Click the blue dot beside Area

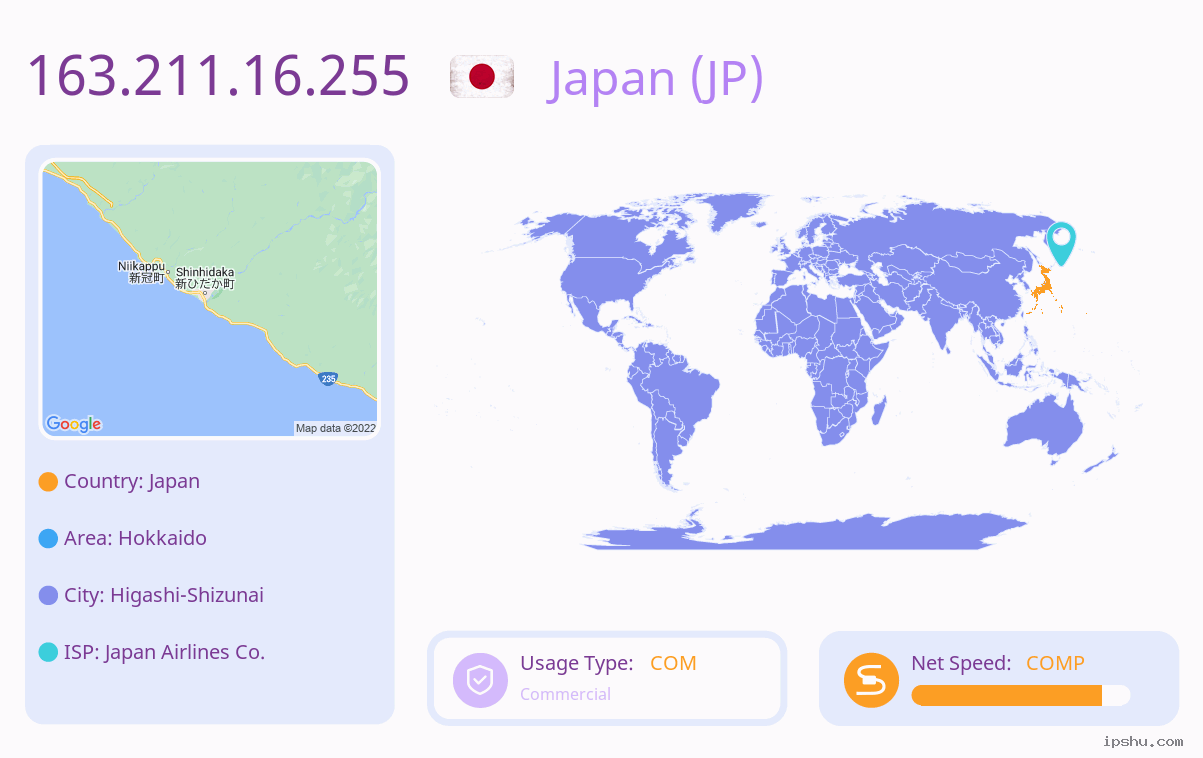[48, 538]
